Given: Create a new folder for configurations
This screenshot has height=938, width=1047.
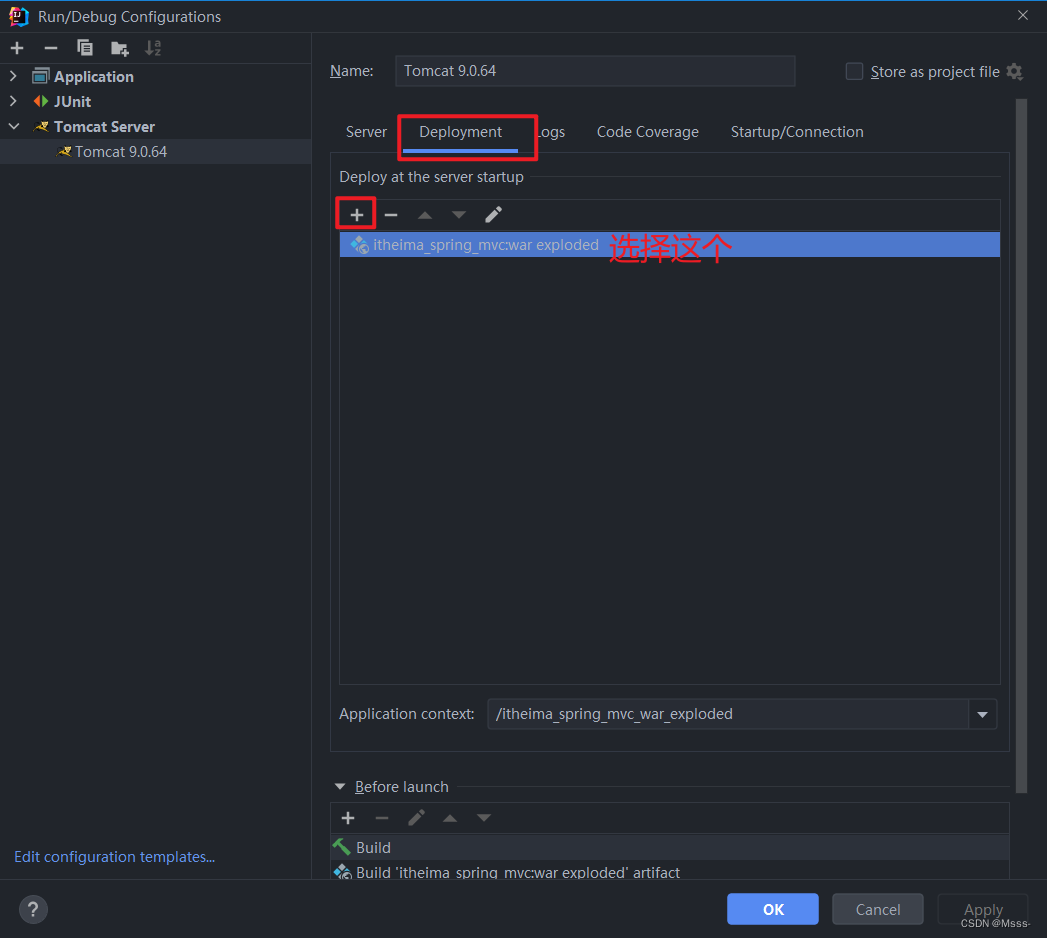Looking at the screenshot, I should (119, 47).
